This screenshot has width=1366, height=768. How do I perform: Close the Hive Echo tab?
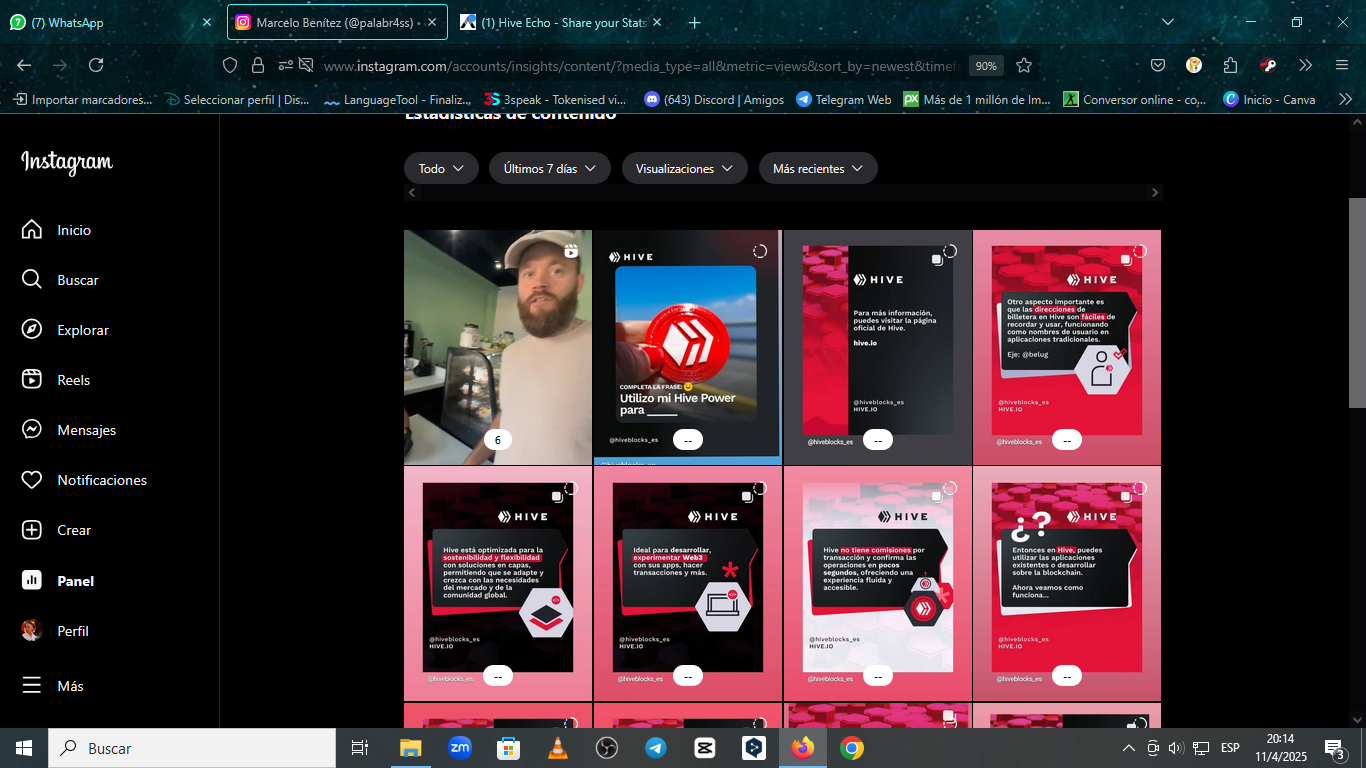point(656,22)
